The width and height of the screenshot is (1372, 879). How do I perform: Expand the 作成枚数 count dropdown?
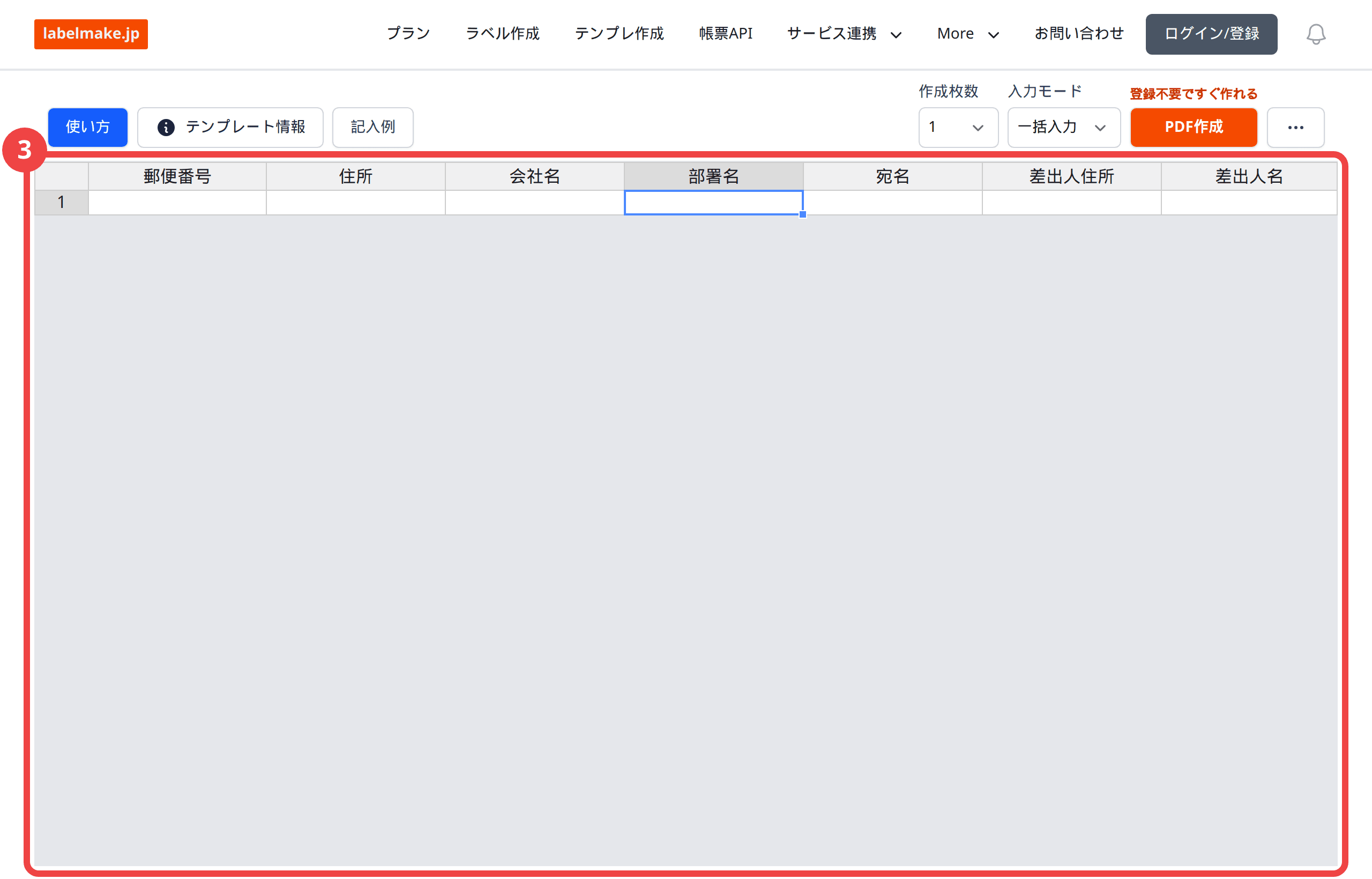click(x=958, y=127)
